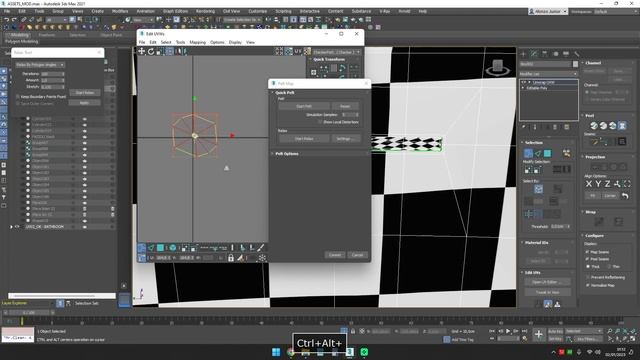
Task: Open the CheckerPattern texture dropdown
Action: [336, 52]
